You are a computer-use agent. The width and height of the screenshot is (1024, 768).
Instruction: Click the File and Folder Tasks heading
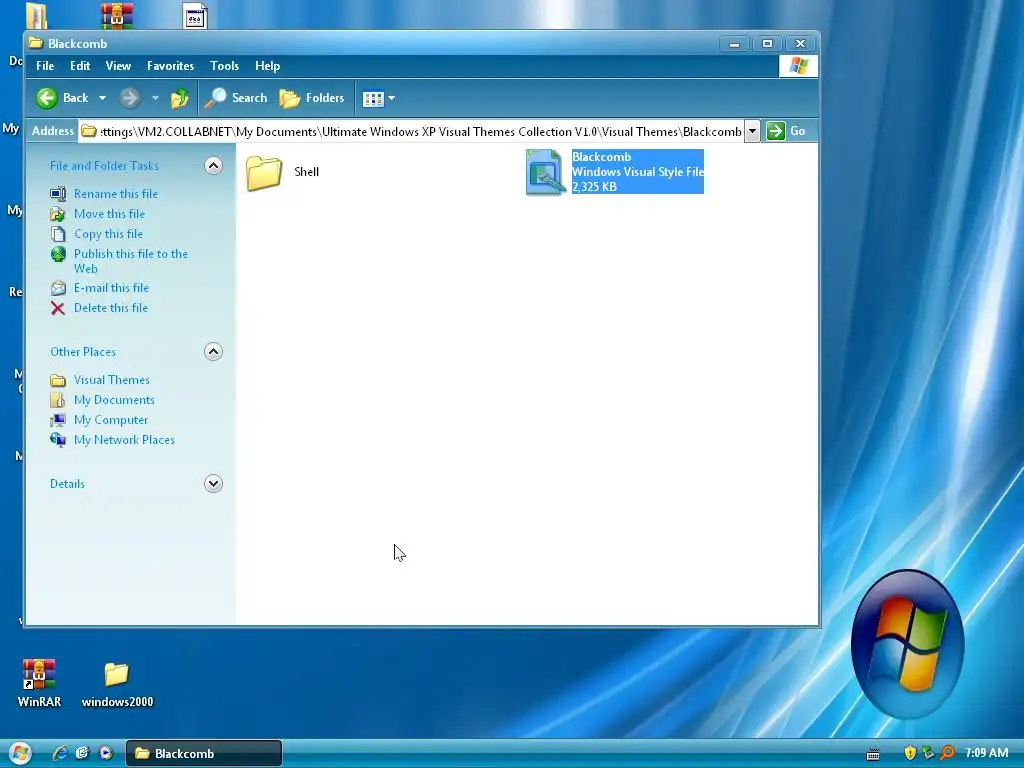coord(104,166)
